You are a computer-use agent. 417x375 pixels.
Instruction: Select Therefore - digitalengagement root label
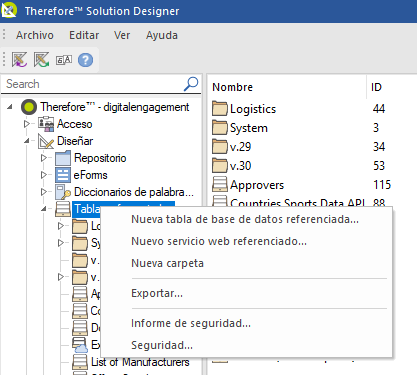click(115, 107)
